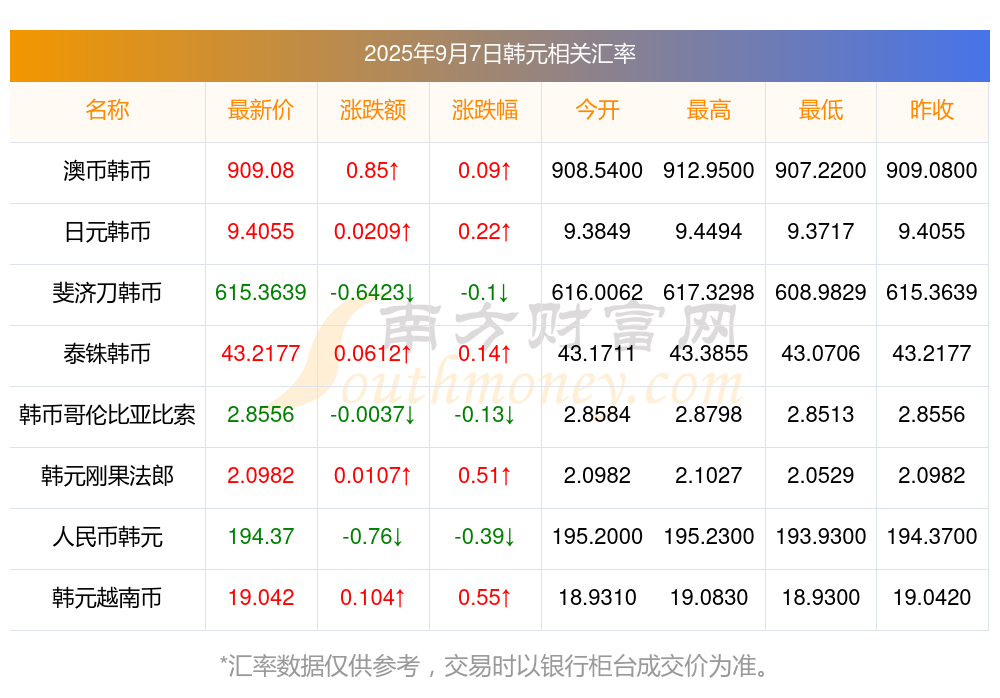Select the change amount "0.0612↑"
Image resolution: width=1000 pixels, height=698 pixels.
[x=373, y=353]
